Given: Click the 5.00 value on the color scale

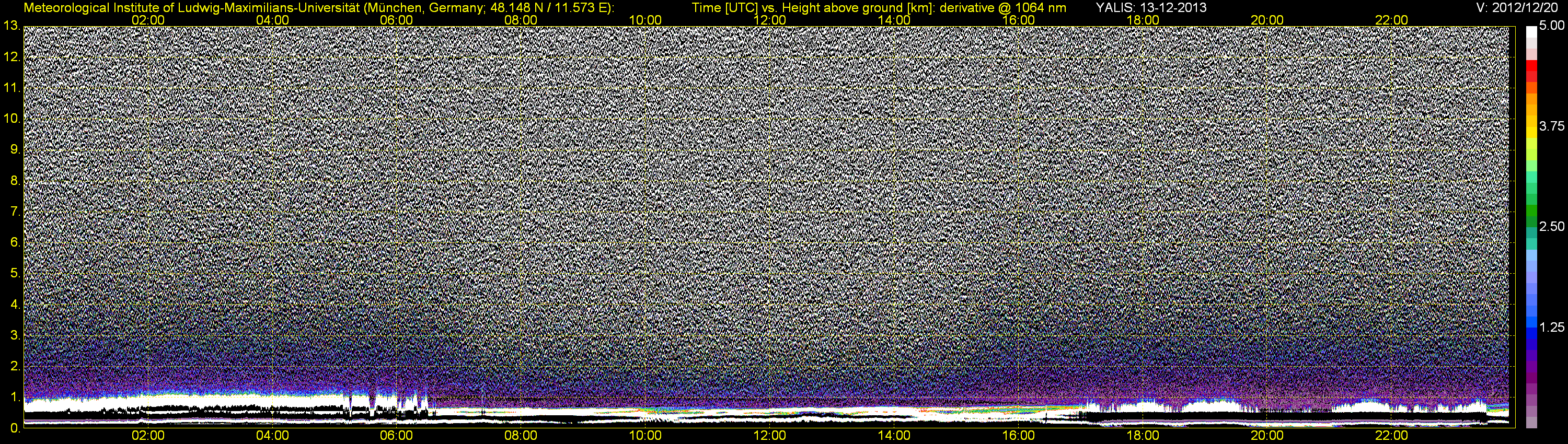Looking at the screenshot, I should [x=1552, y=26].
